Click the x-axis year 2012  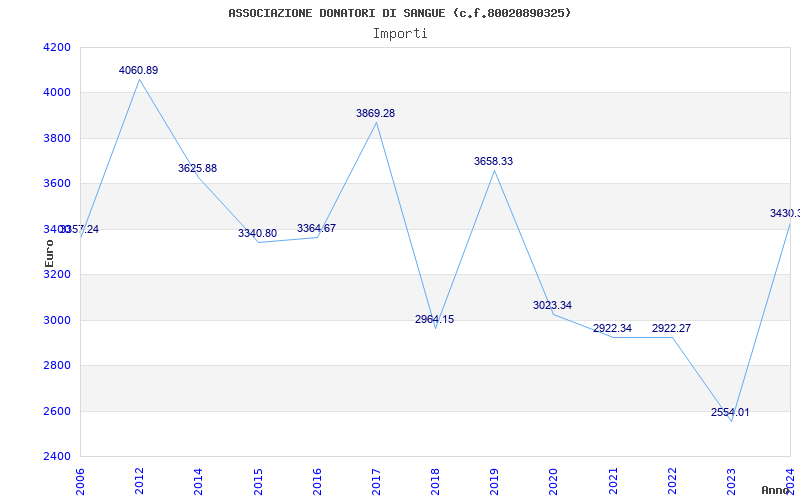pyautogui.click(x=139, y=481)
